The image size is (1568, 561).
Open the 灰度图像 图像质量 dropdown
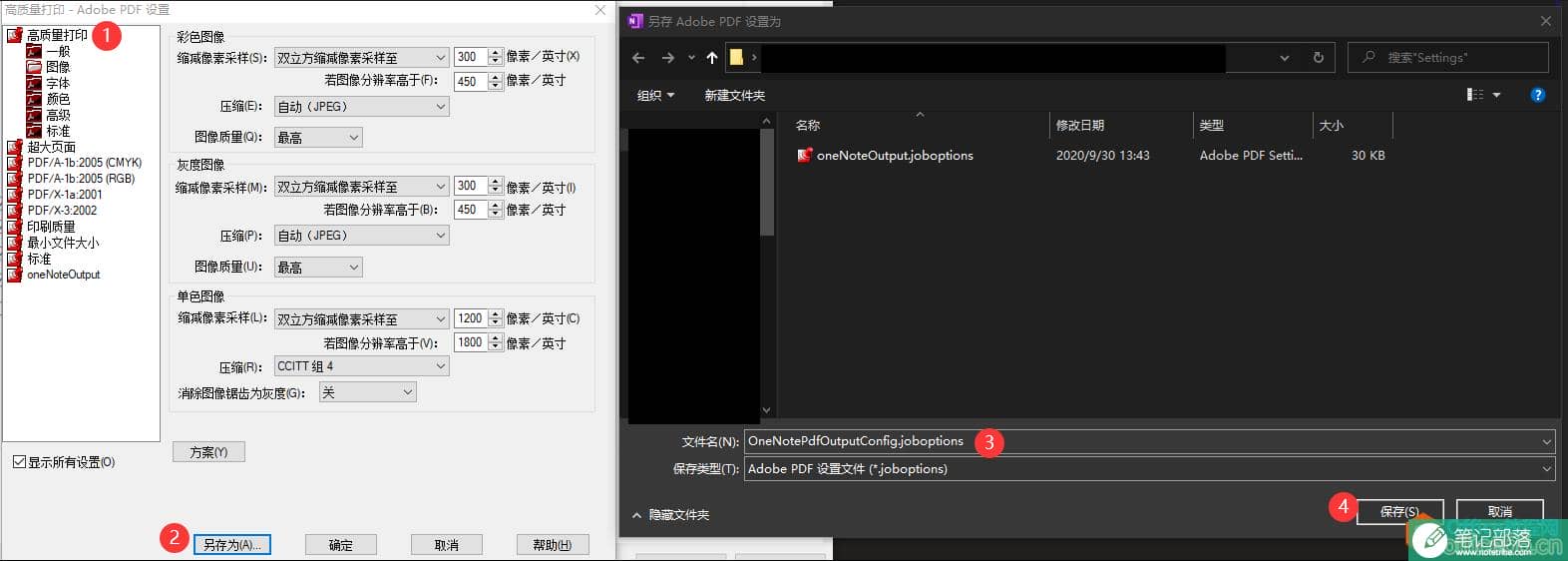(318, 268)
